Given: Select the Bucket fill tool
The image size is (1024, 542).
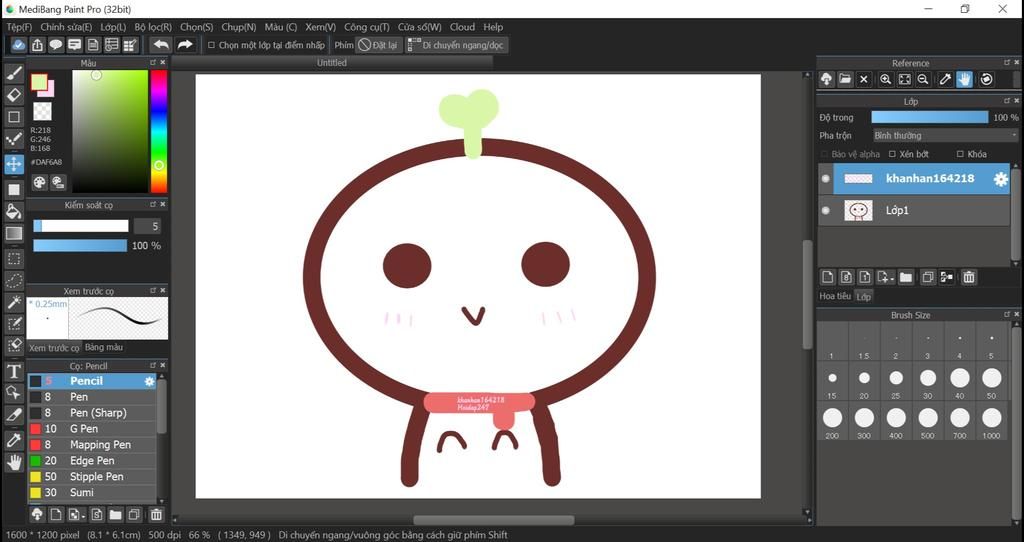Looking at the screenshot, I should pyautogui.click(x=14, y=211).
